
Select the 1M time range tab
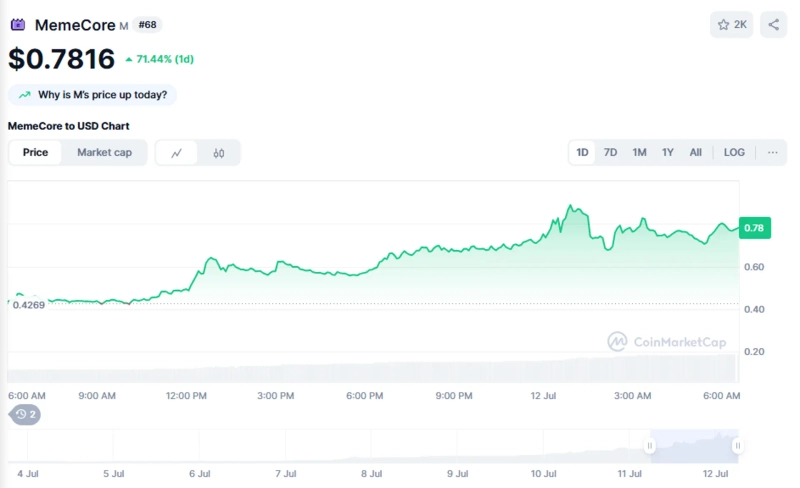pyautogui.click(x=639, y=153)
